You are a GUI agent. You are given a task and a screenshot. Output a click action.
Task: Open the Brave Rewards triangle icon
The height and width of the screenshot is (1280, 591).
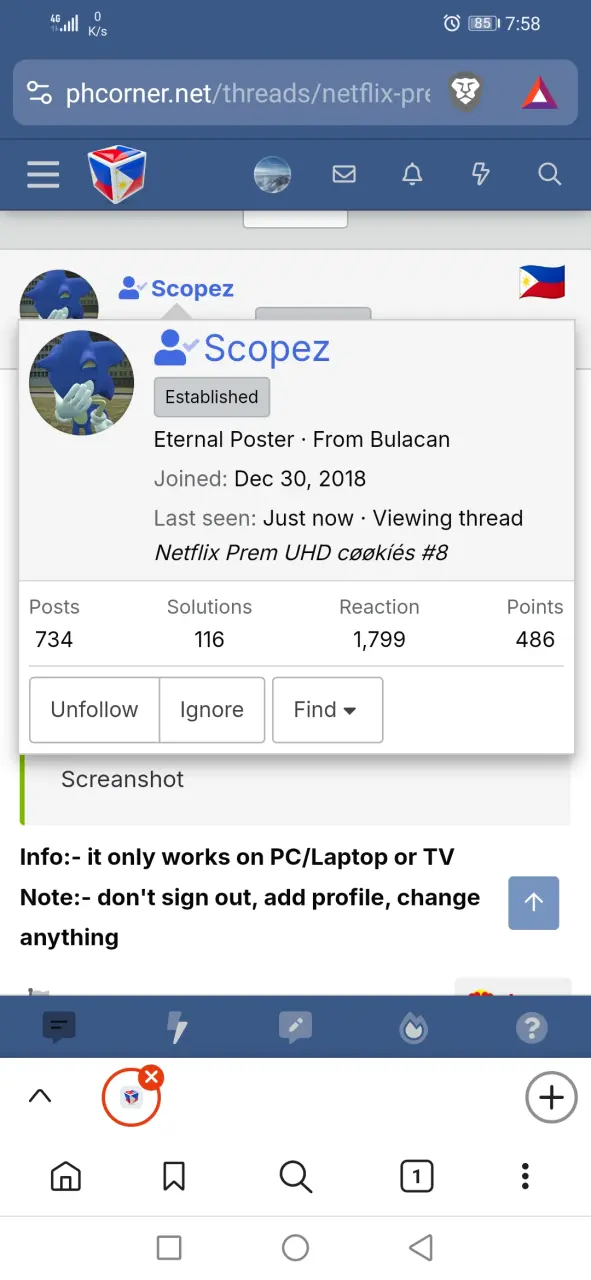point(539,94)
